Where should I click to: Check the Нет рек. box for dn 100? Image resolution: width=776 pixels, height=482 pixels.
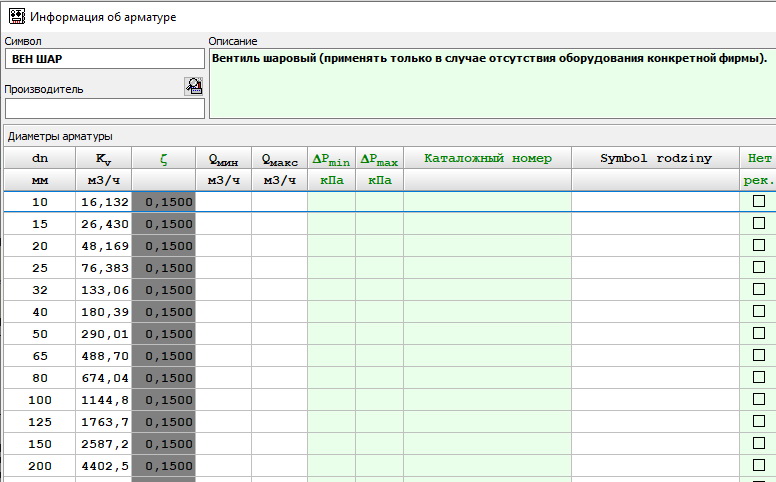(759, 399)
